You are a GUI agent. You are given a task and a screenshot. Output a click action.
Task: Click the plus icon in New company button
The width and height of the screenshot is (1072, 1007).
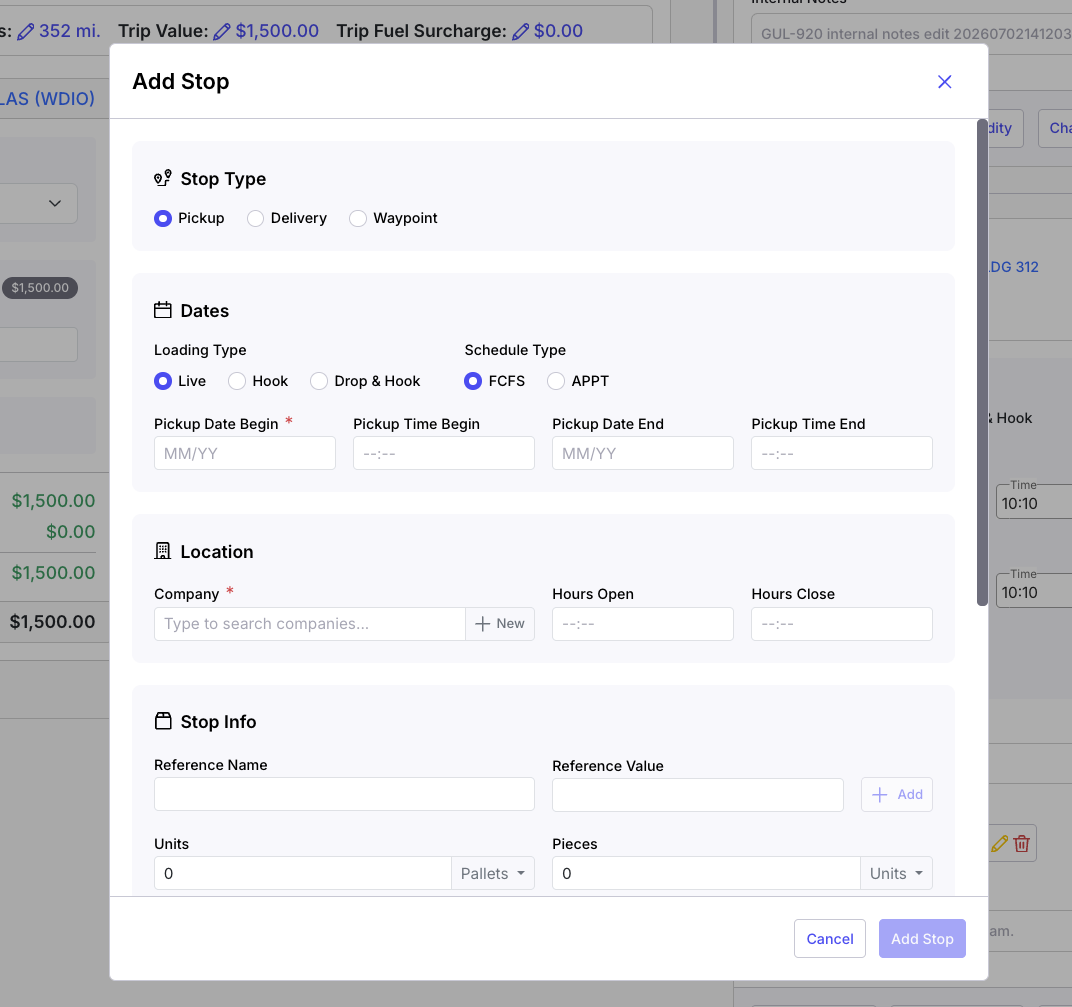coord(483,624)
